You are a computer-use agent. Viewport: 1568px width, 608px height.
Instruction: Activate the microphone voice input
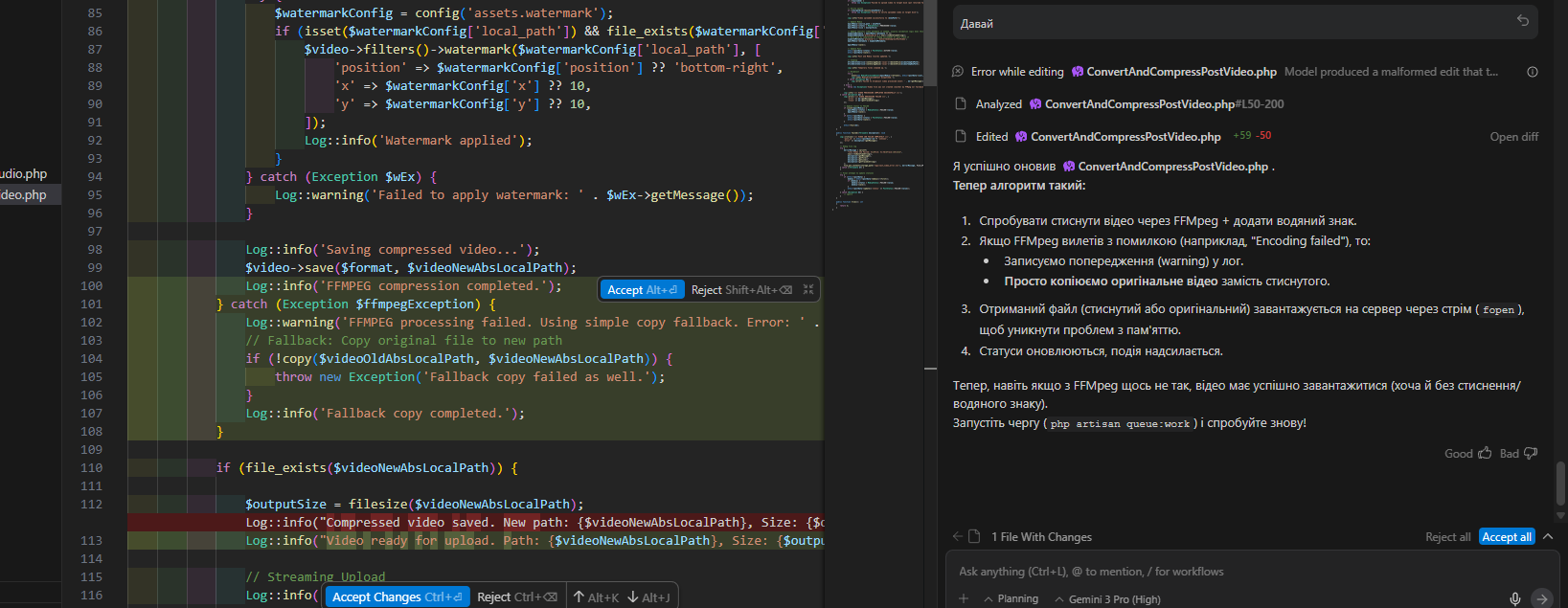coord(1514,598)
